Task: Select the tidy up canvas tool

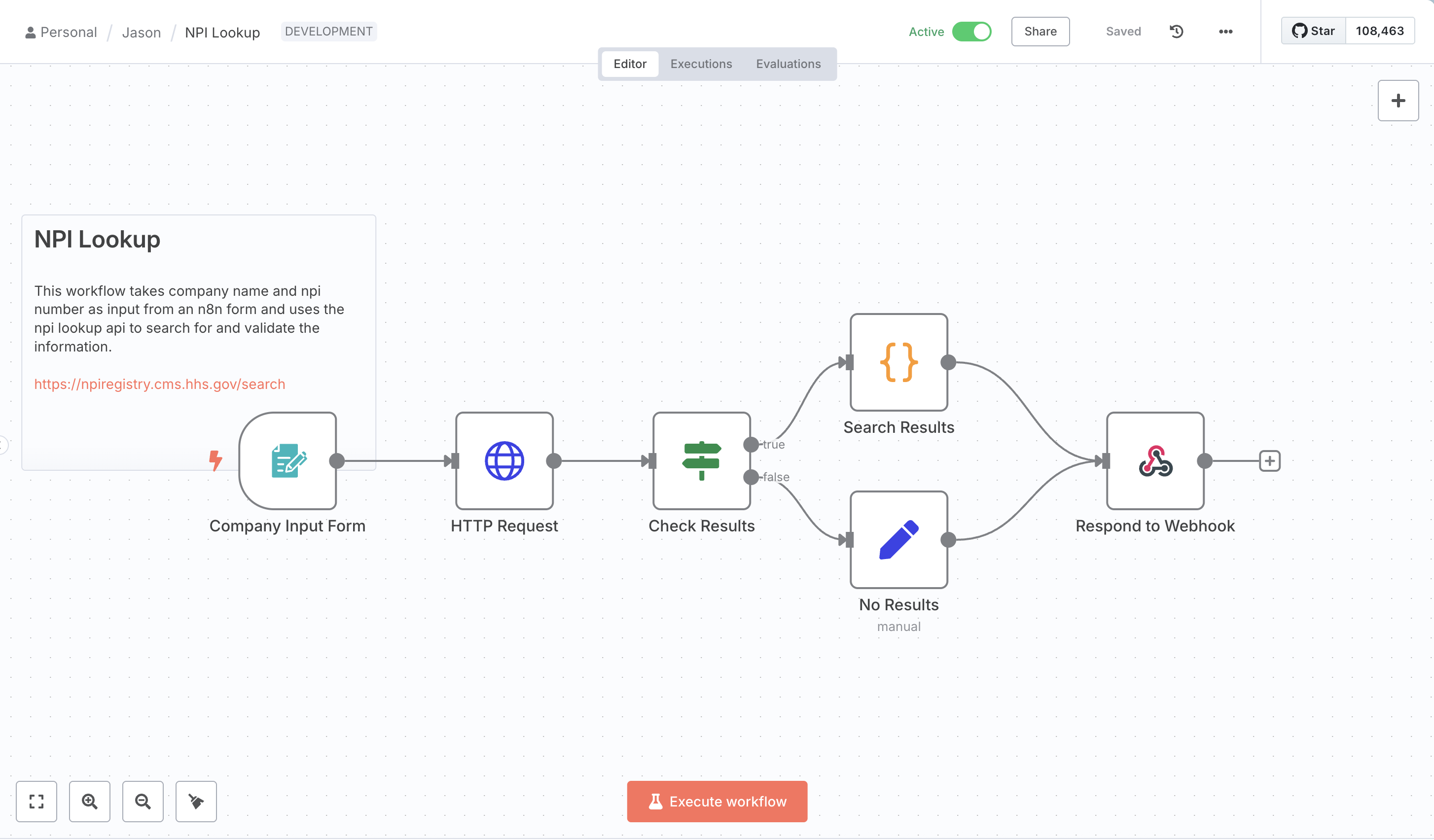Action: [x=196, y=802]
